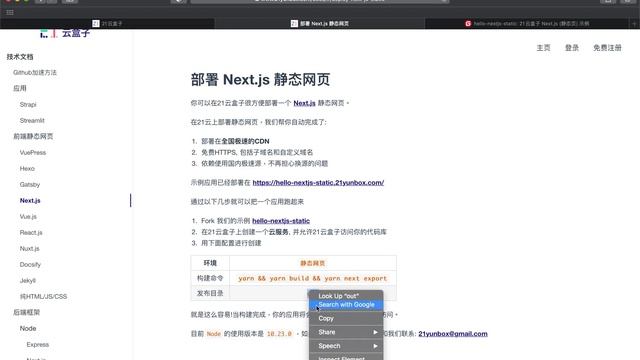Click list item about 免费HTTPS
This screenshot has width=640, height=360.
click(257, 152)
